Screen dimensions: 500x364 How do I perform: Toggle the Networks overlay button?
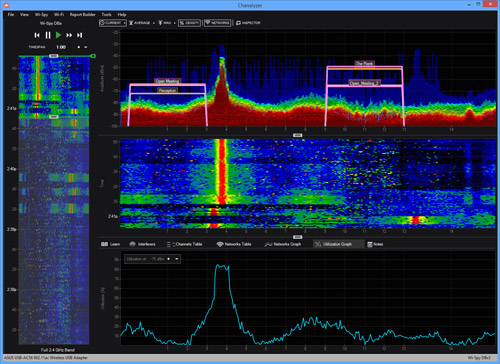[x=217, y=23]
